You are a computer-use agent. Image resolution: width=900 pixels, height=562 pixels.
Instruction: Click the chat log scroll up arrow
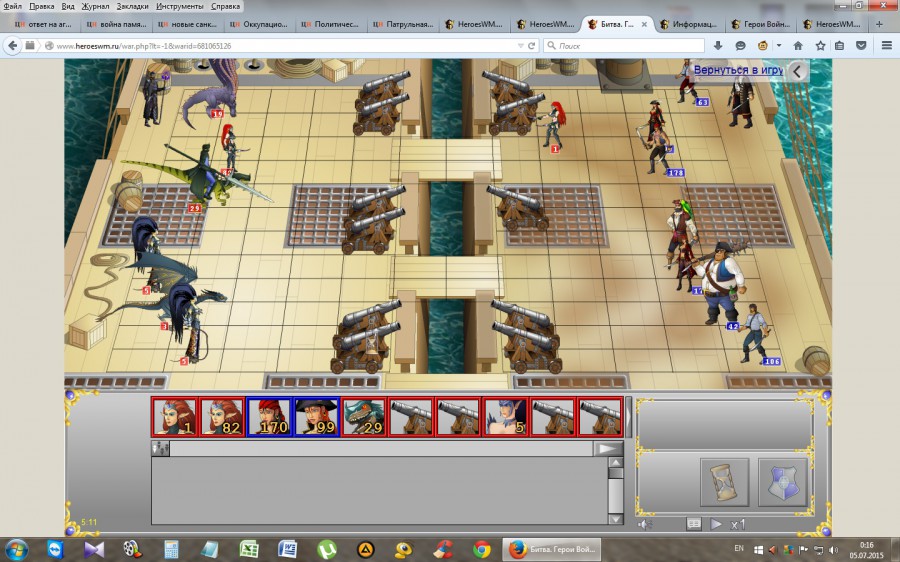point(615,462)
